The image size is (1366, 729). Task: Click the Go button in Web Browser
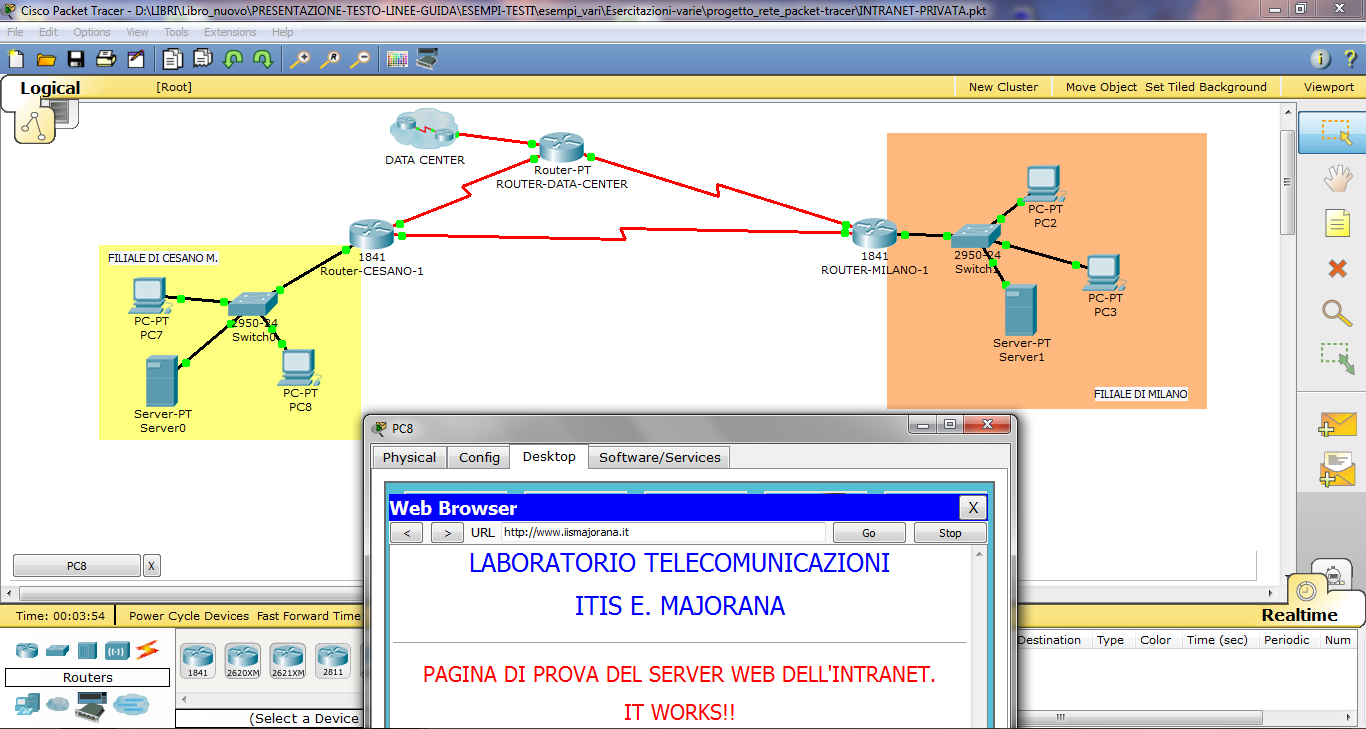pos(869,533)
